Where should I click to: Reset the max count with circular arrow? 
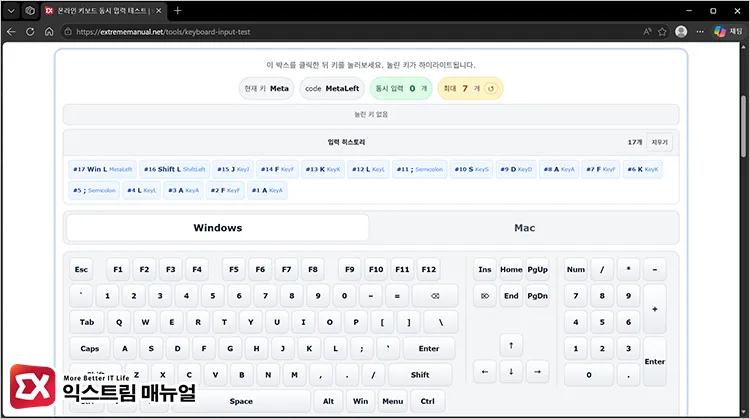[x=491, y=88]
